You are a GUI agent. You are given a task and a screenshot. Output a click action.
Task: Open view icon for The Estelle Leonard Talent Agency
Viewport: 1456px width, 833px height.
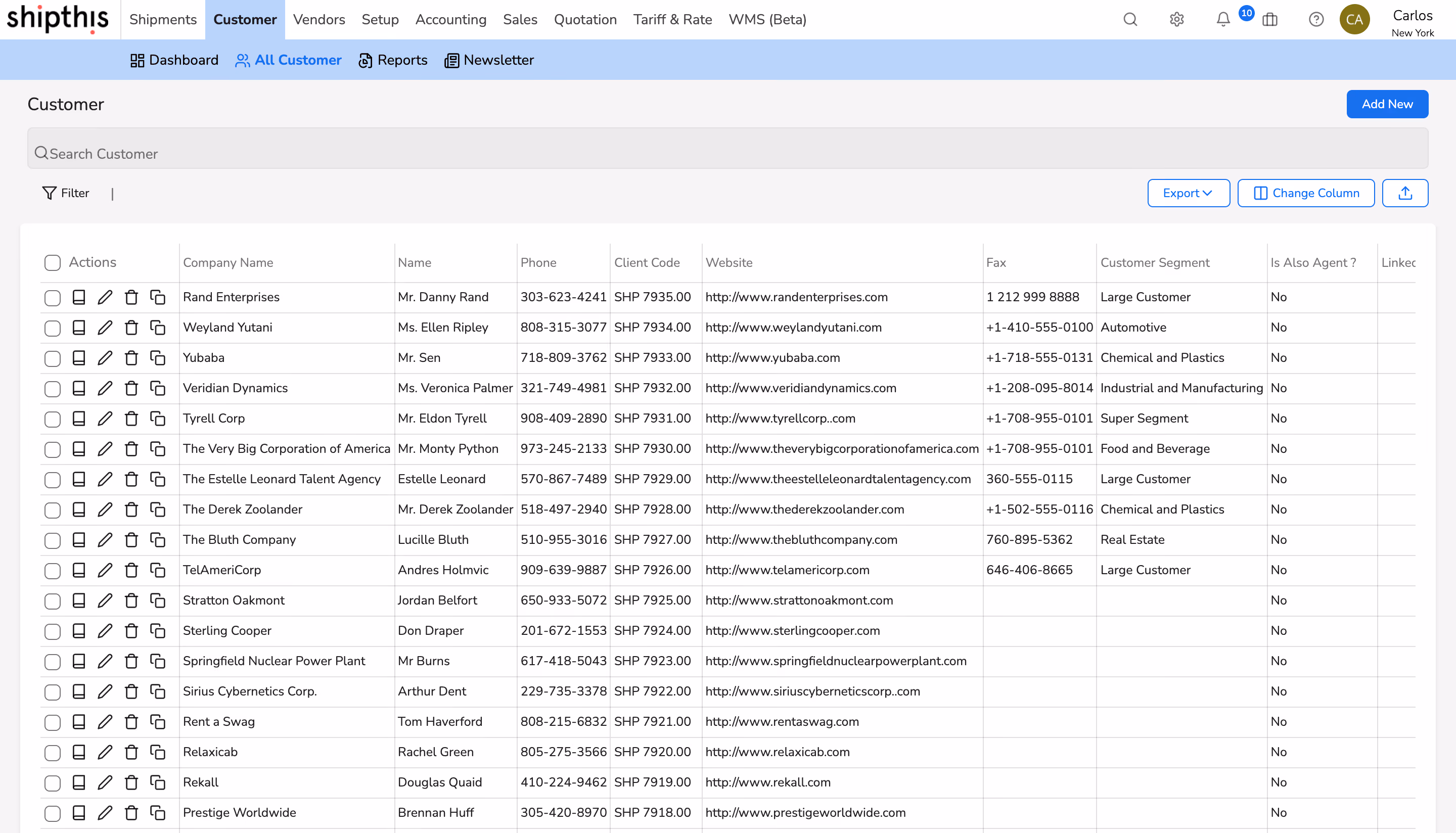79,479
